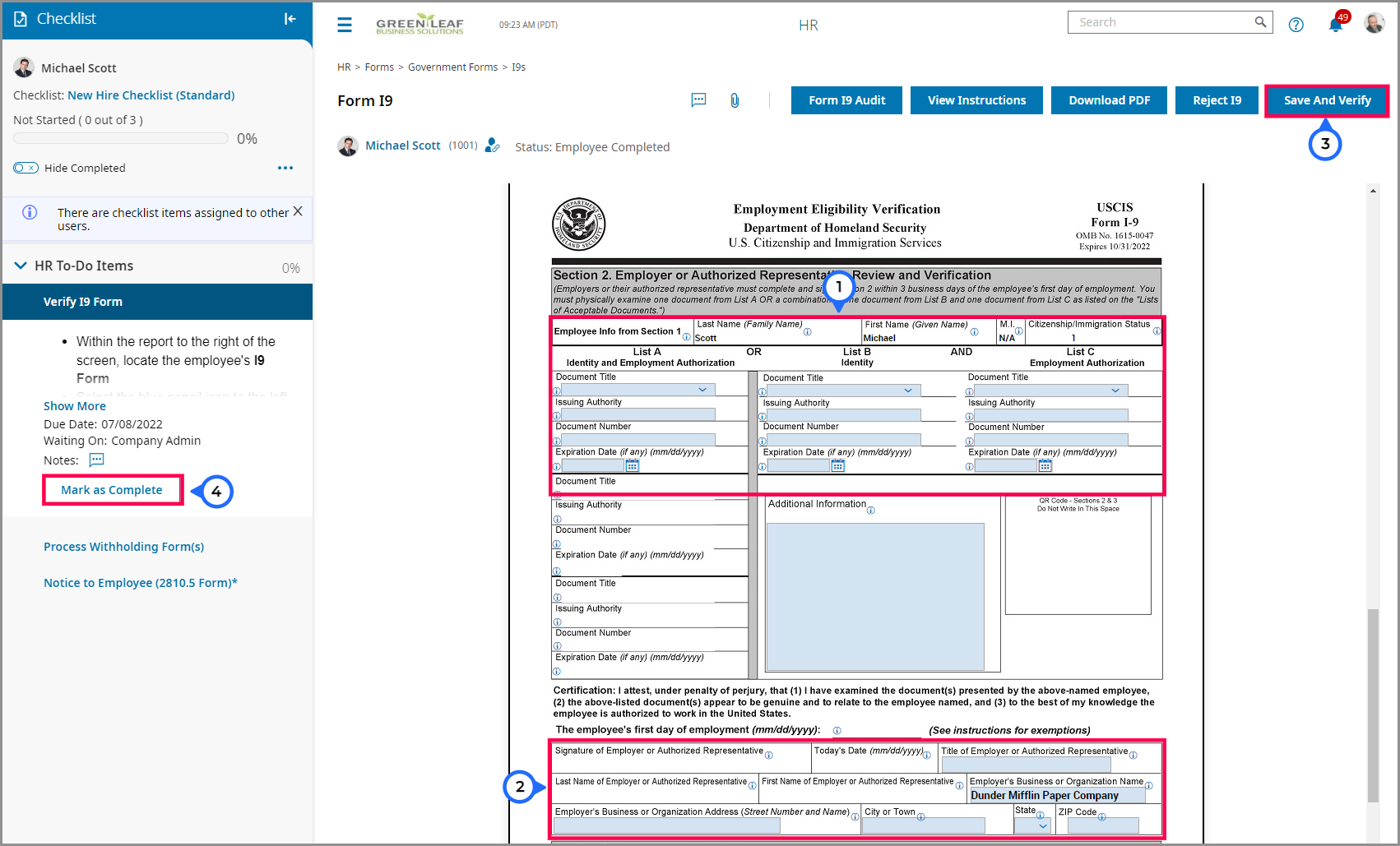Viewport: 1400px width, 846px height.
Task: Click List B Document Number input field
Action: coord(844,440)
